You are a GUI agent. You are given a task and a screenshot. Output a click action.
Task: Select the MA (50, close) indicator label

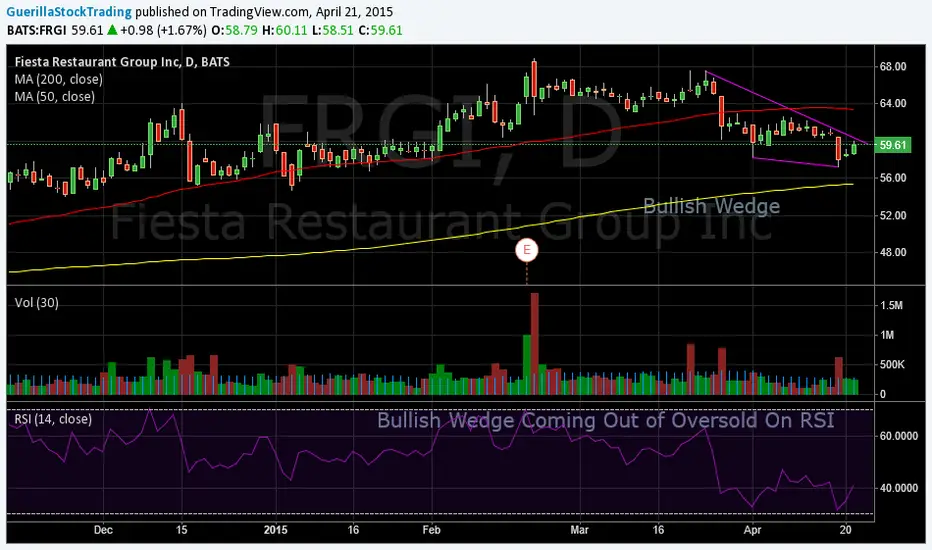[x=55, y=96]
